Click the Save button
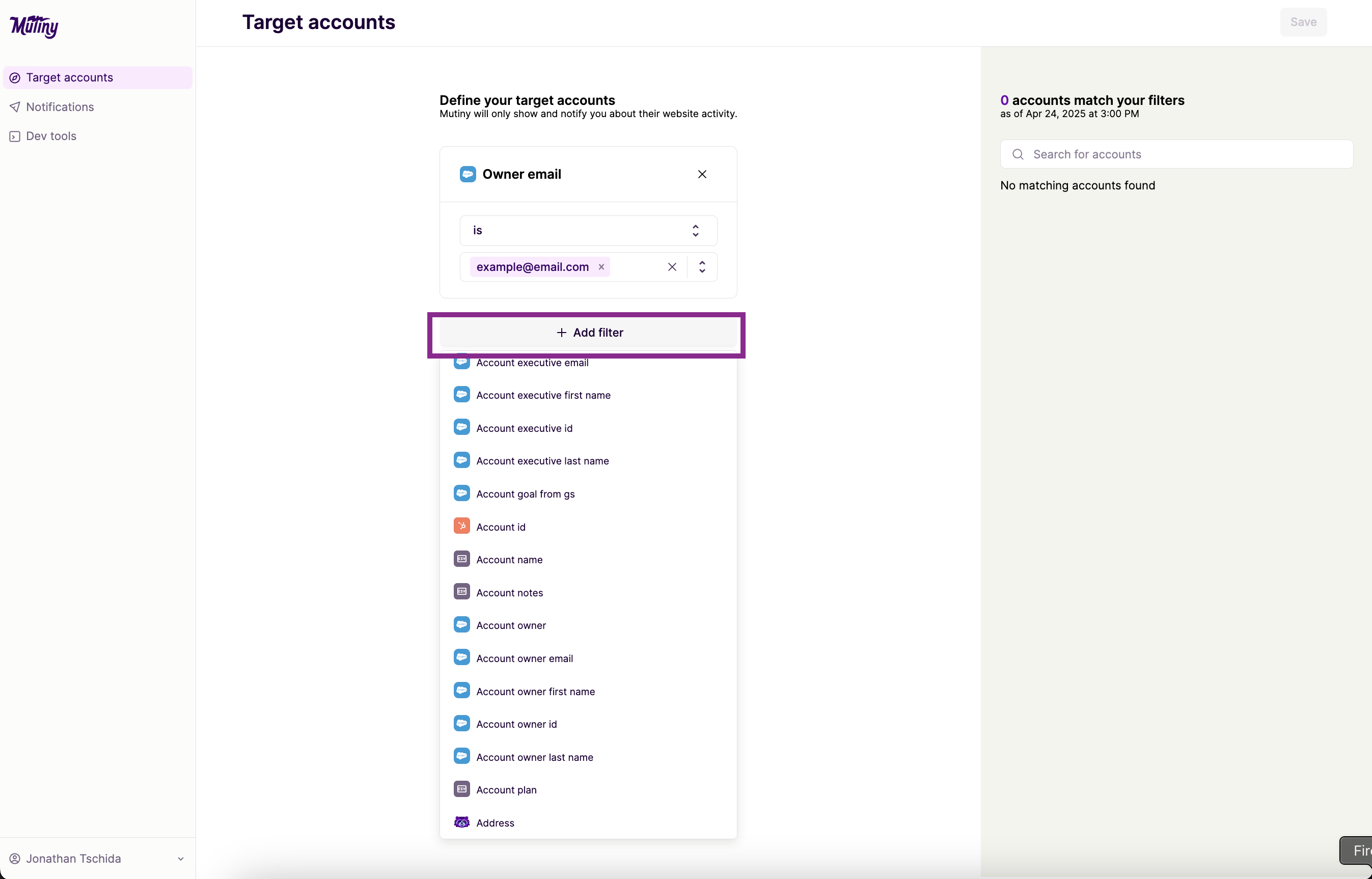 point(1304,22)
